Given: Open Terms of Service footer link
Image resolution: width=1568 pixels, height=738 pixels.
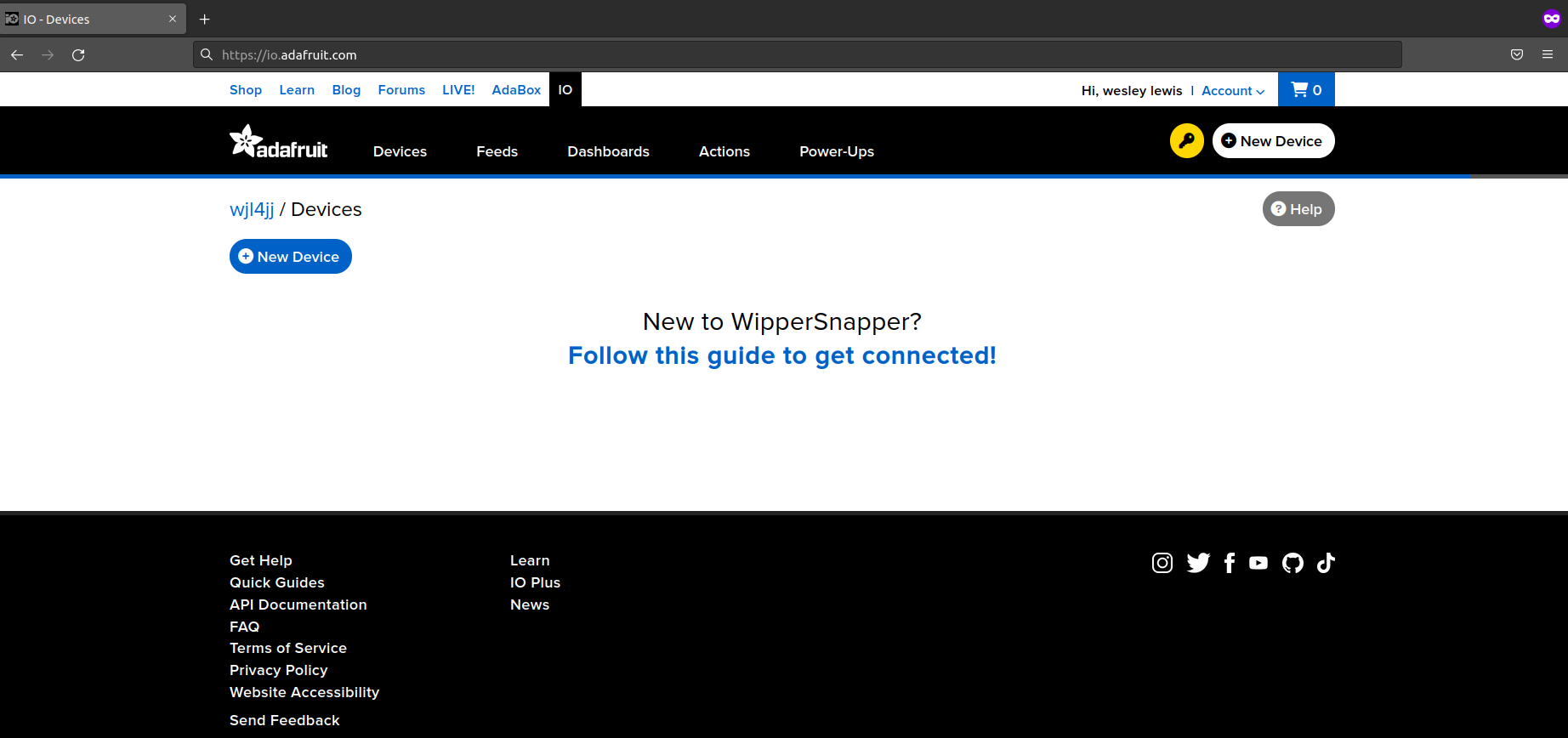Looking at the screenshot, I should pos(288,648).
